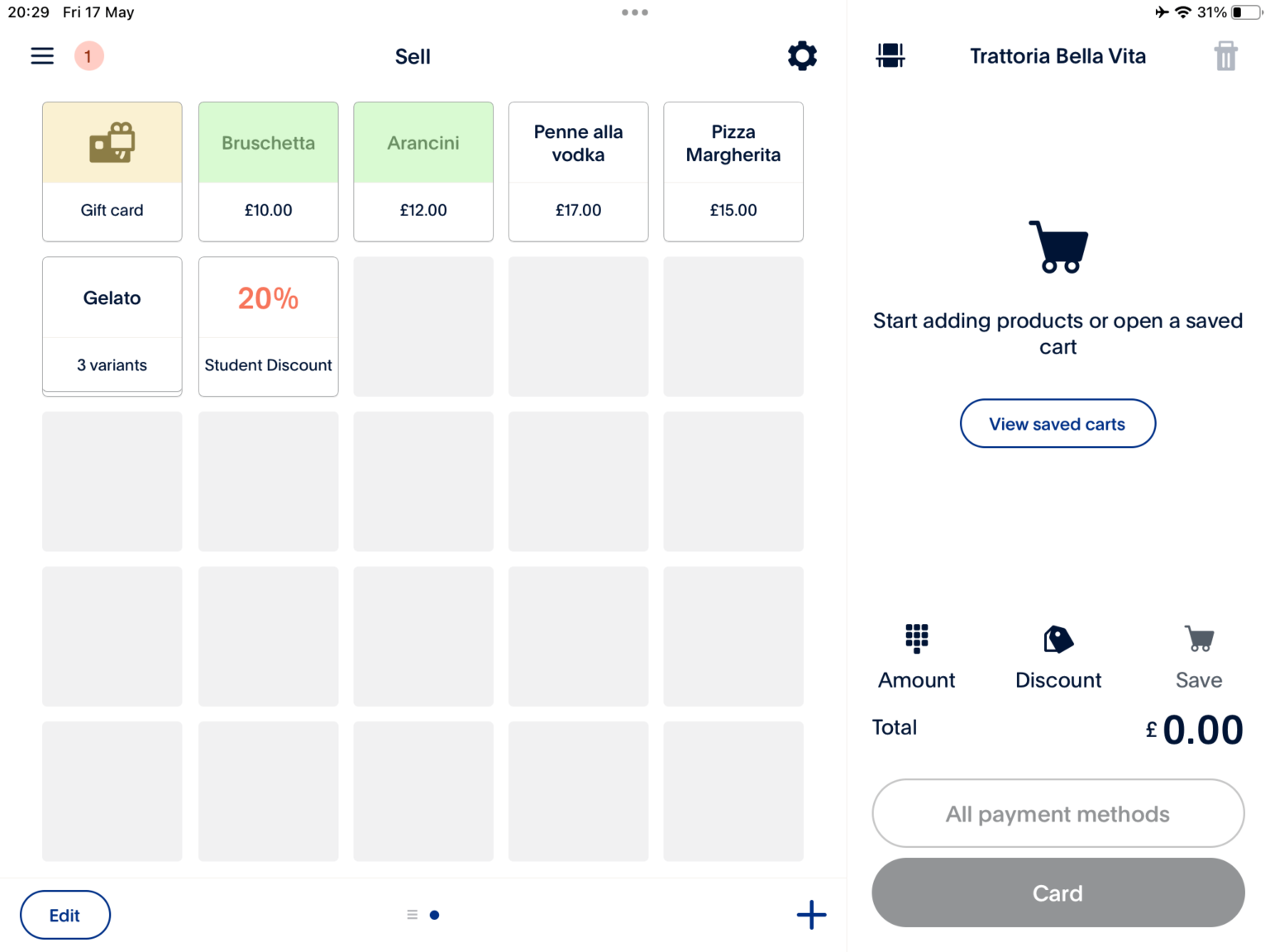The width and height of the screenshot is (1270, 952).
Task: Expand Gelato to see its 3 variants
Action: click(x=112, y=326)
